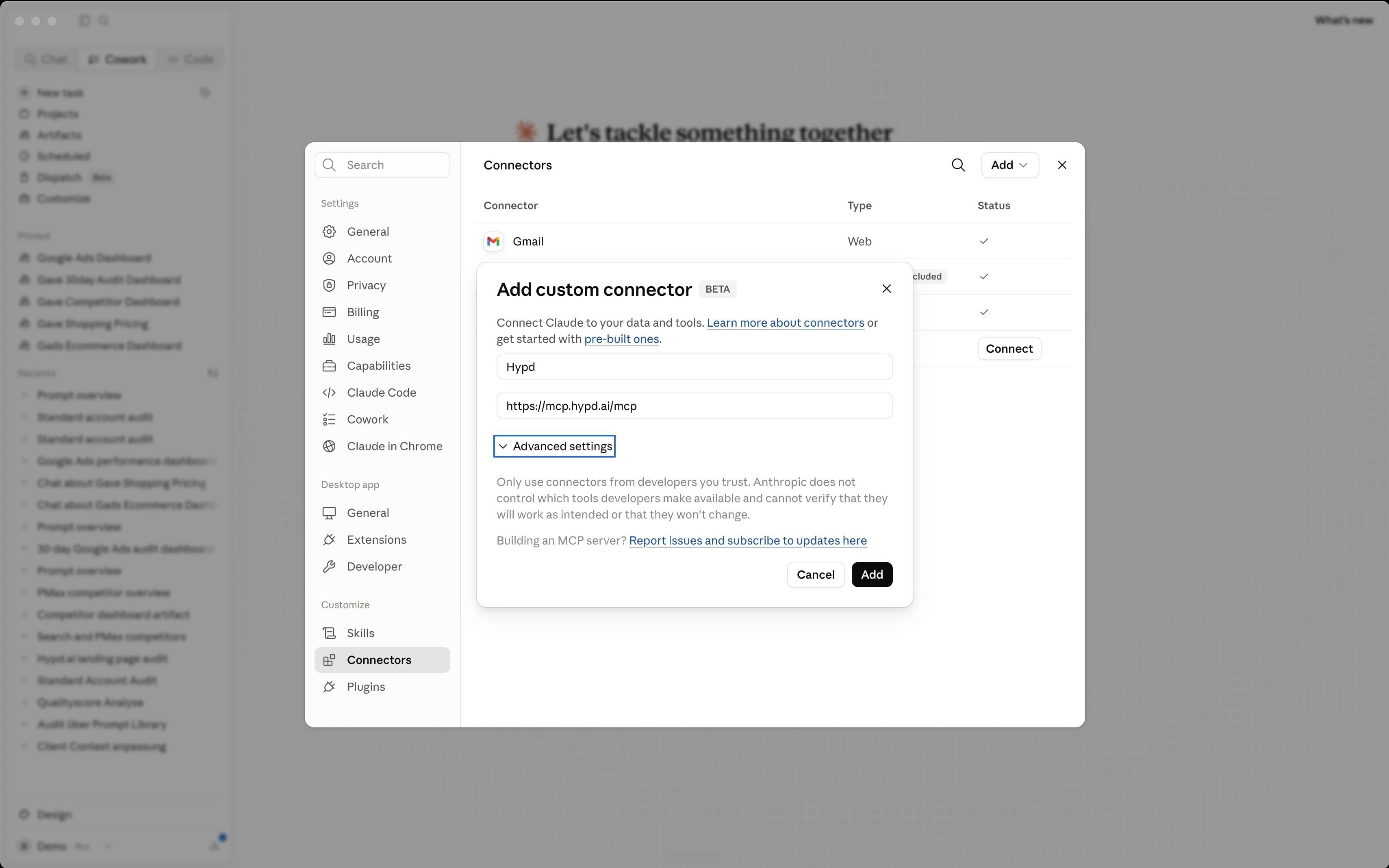Select the Billing card icon in sidebar
Viewport: 1389px width, 868px height.
tap(329, 312)
